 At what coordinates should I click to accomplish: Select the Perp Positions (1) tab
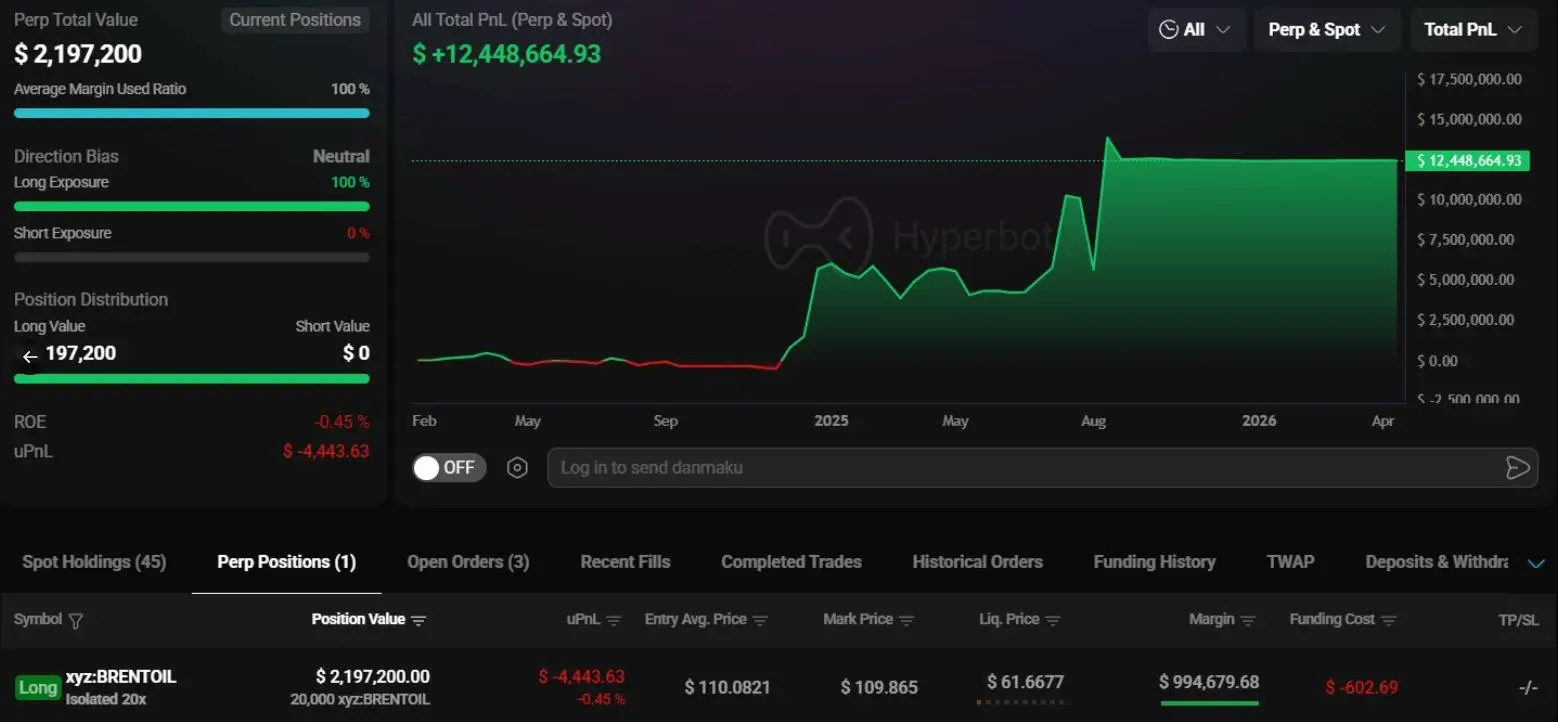(286, 562)
